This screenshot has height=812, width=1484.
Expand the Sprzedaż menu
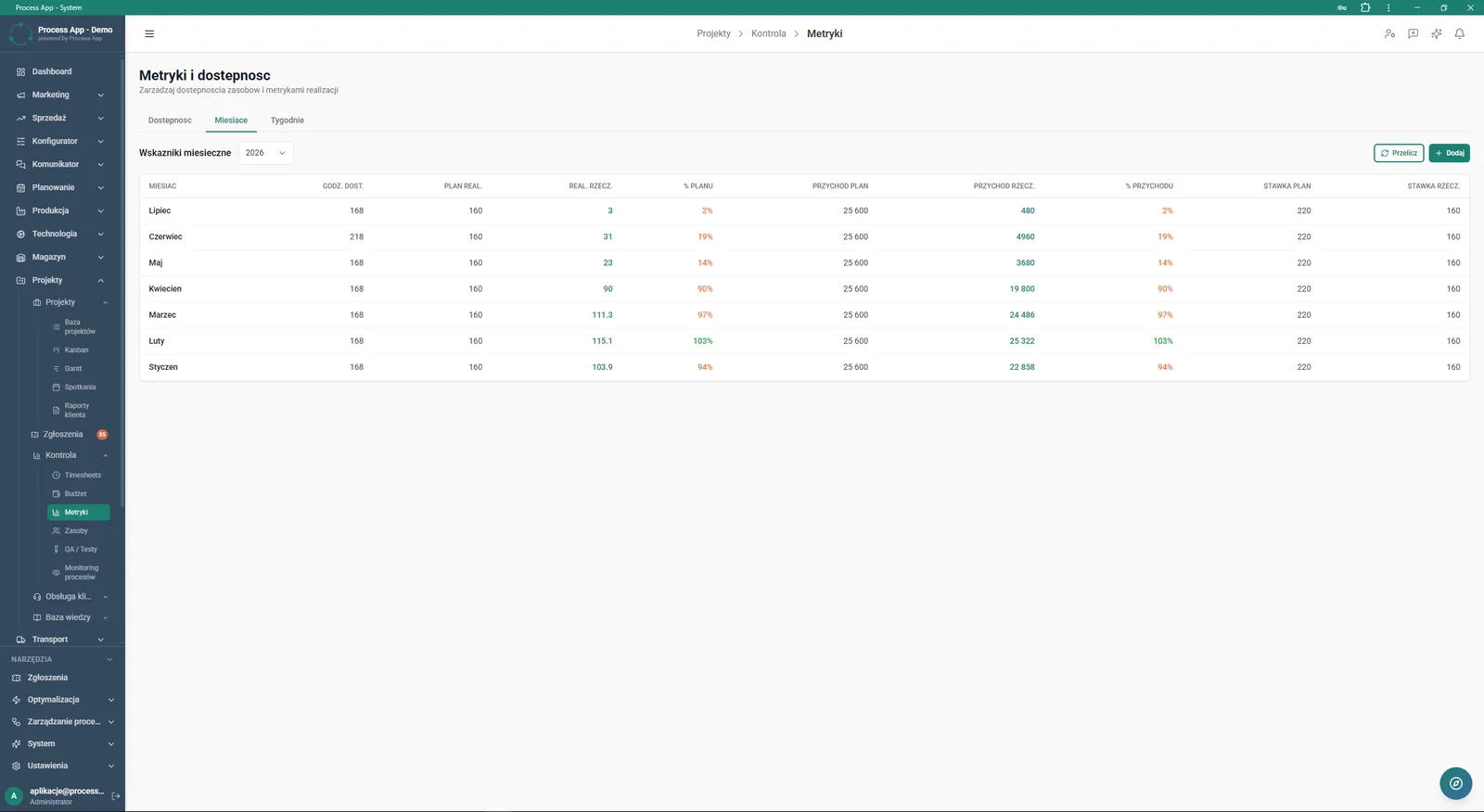coord(61,118)
